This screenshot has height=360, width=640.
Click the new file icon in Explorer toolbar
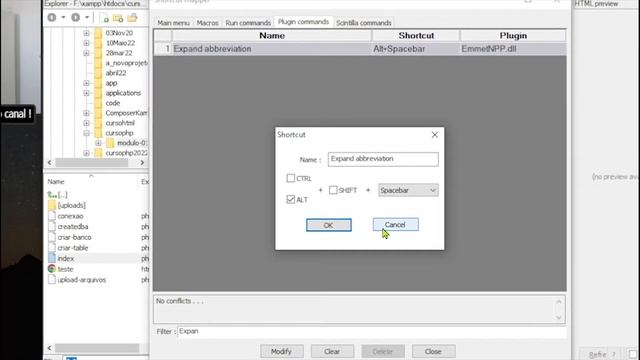pos(104,18)
